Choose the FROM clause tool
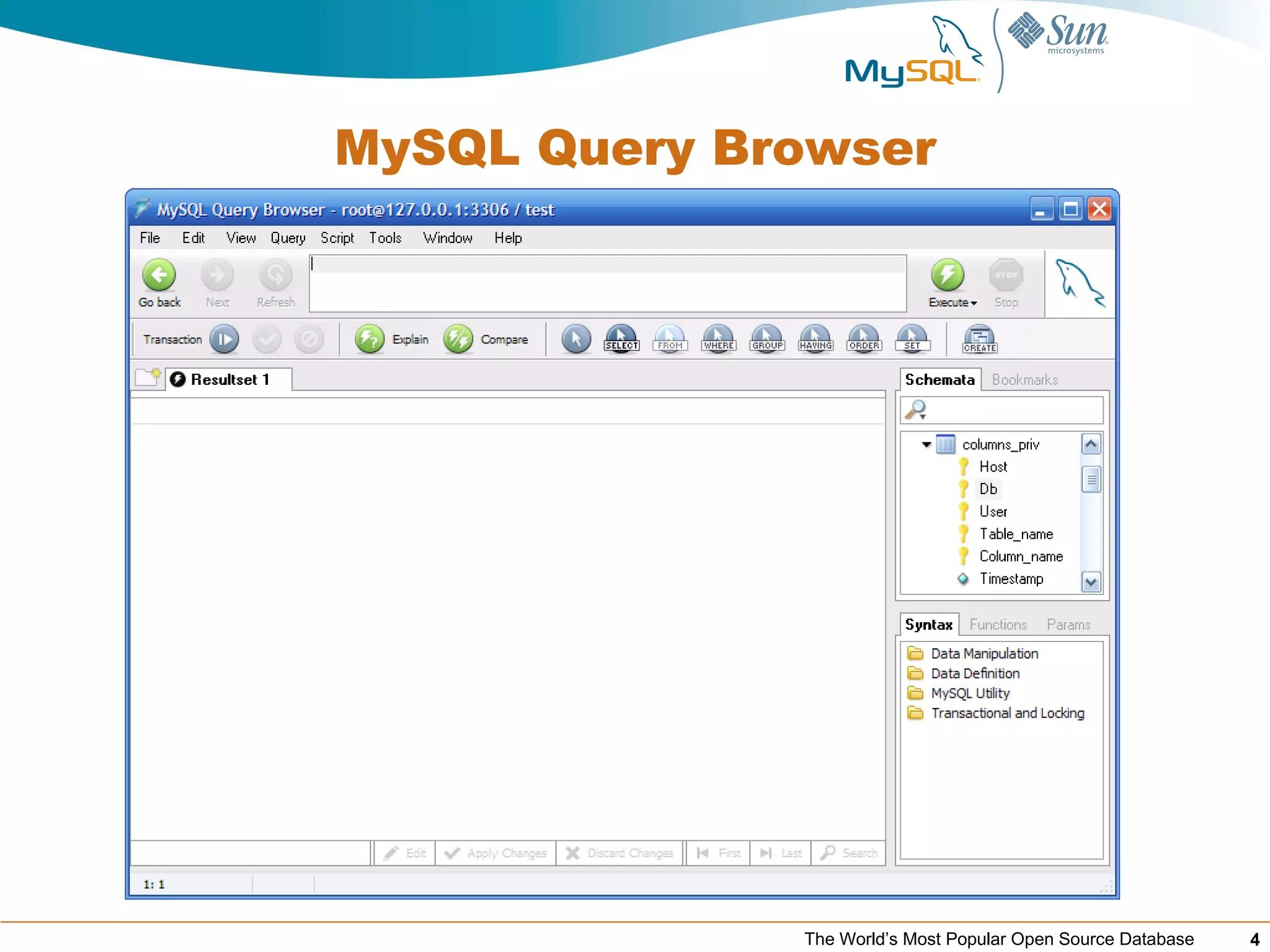This screenshot has width=1270, height=952. coord(670,339)
